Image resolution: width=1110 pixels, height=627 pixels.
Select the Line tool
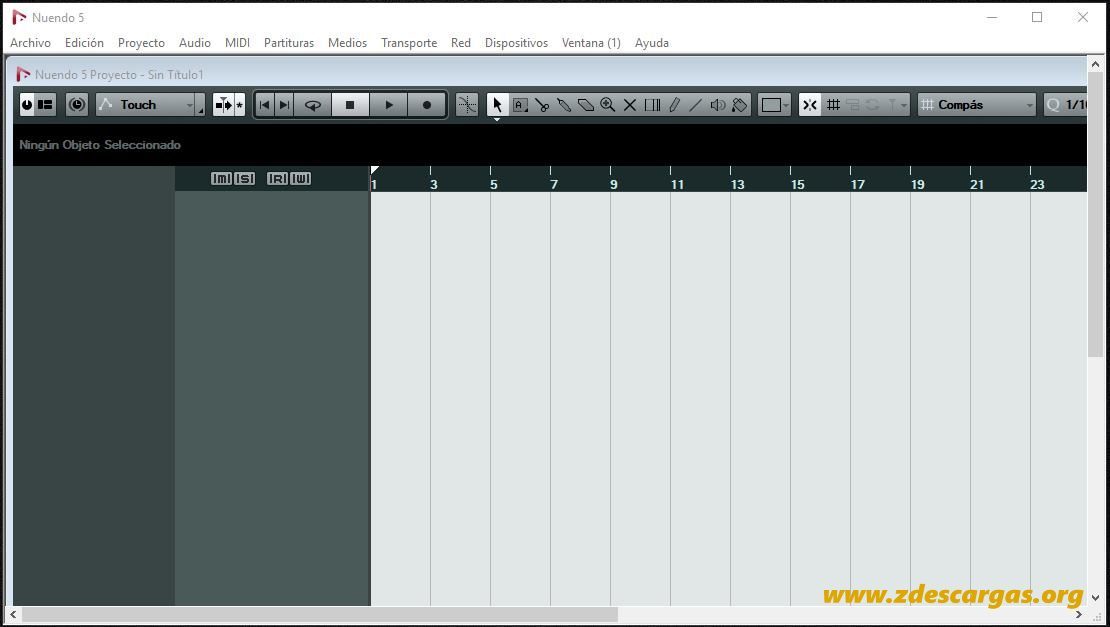click(696, 105)
